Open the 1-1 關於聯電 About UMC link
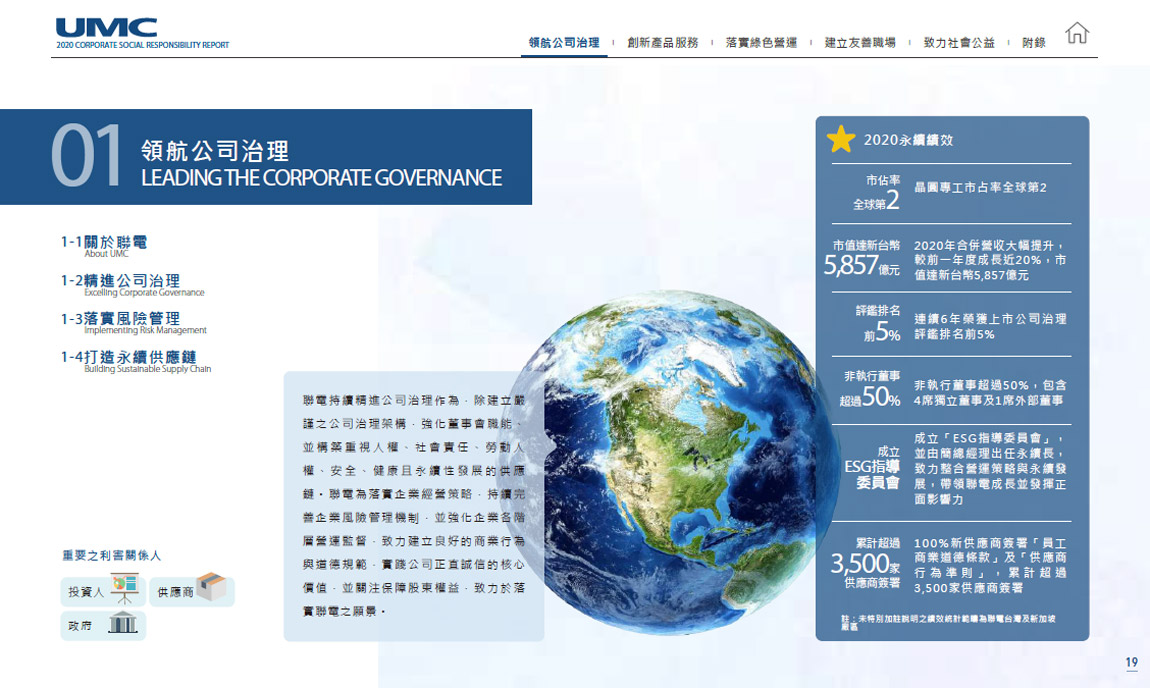This screenshot has height=688, width=1150. coord(104,243)
